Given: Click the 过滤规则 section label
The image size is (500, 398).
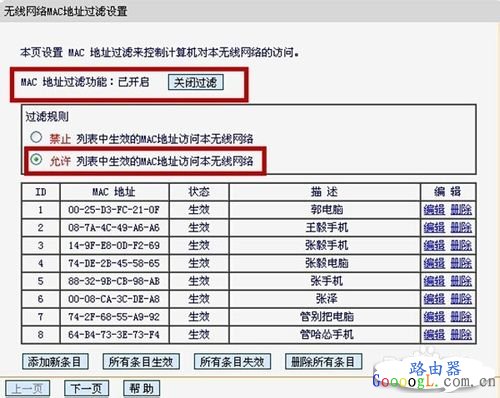Looking at the screenshot, I should click(47, 117).
